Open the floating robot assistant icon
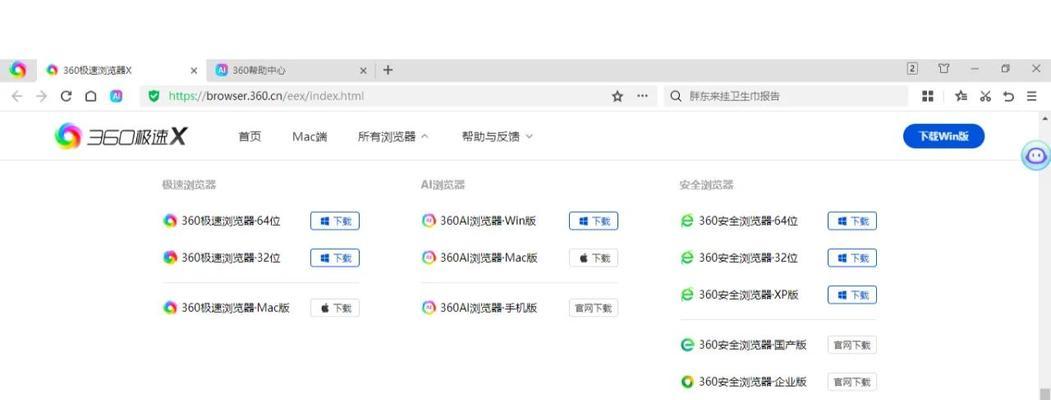 pyautogui.click(x=1036, y=155)
